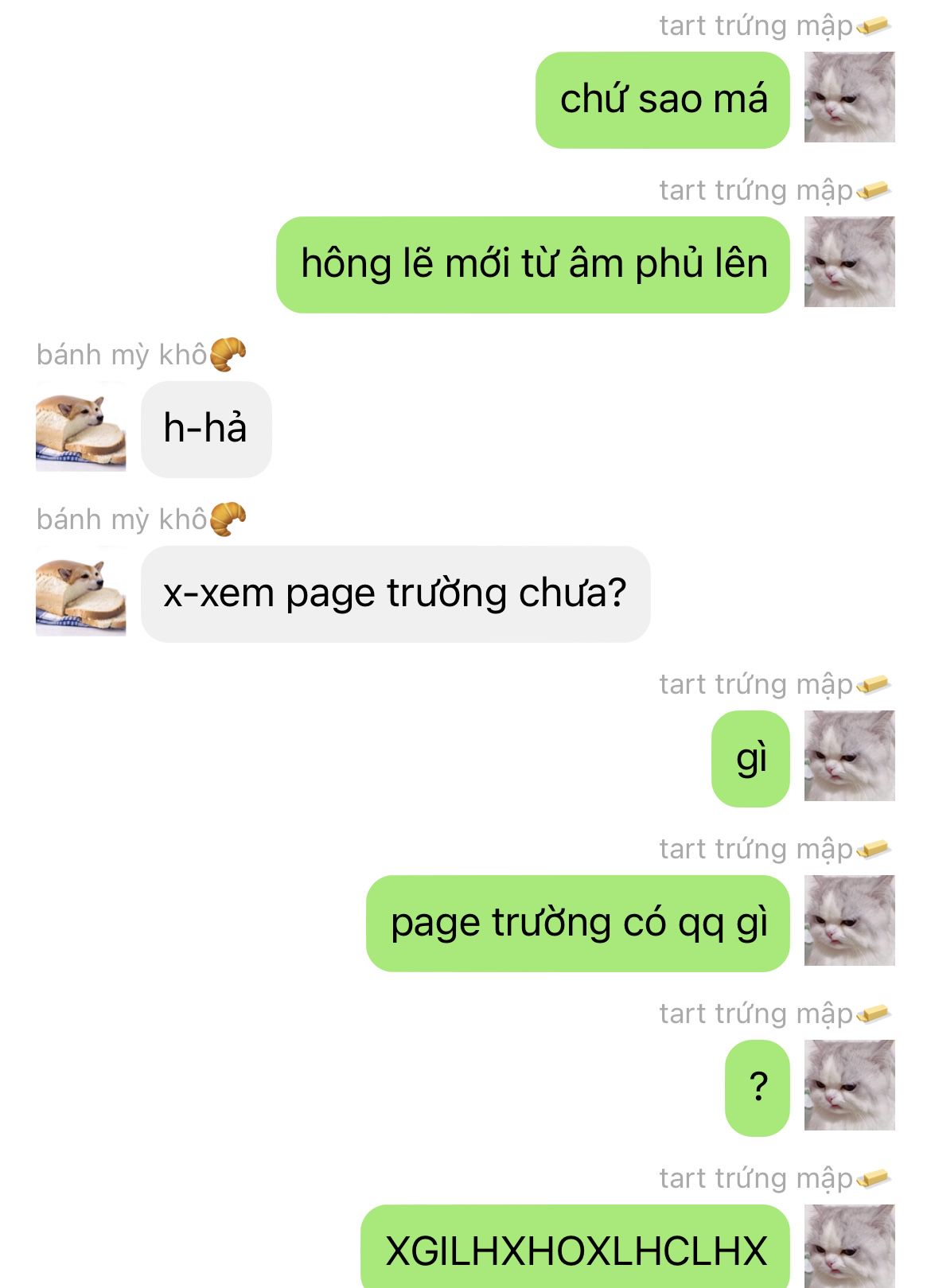Tap the cat avatar beside the 'gì' message

849,756
